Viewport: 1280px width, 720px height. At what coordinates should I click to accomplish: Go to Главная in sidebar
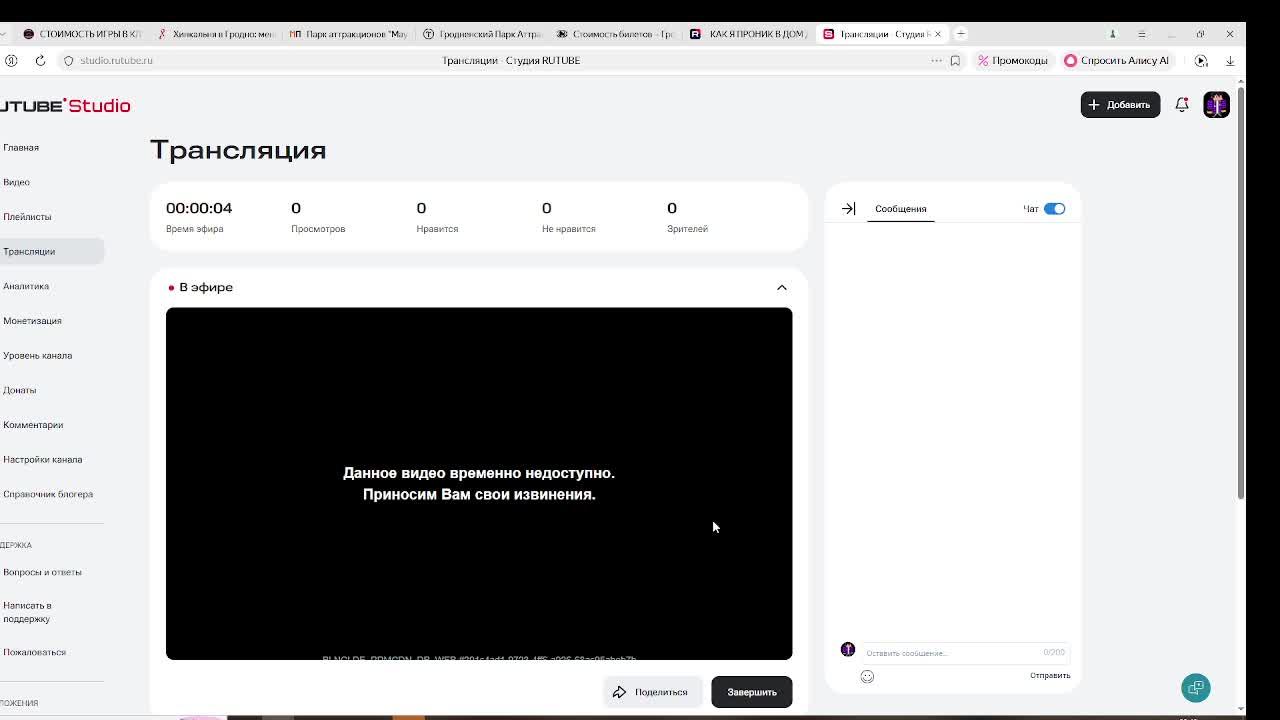(x=21, y=148)
